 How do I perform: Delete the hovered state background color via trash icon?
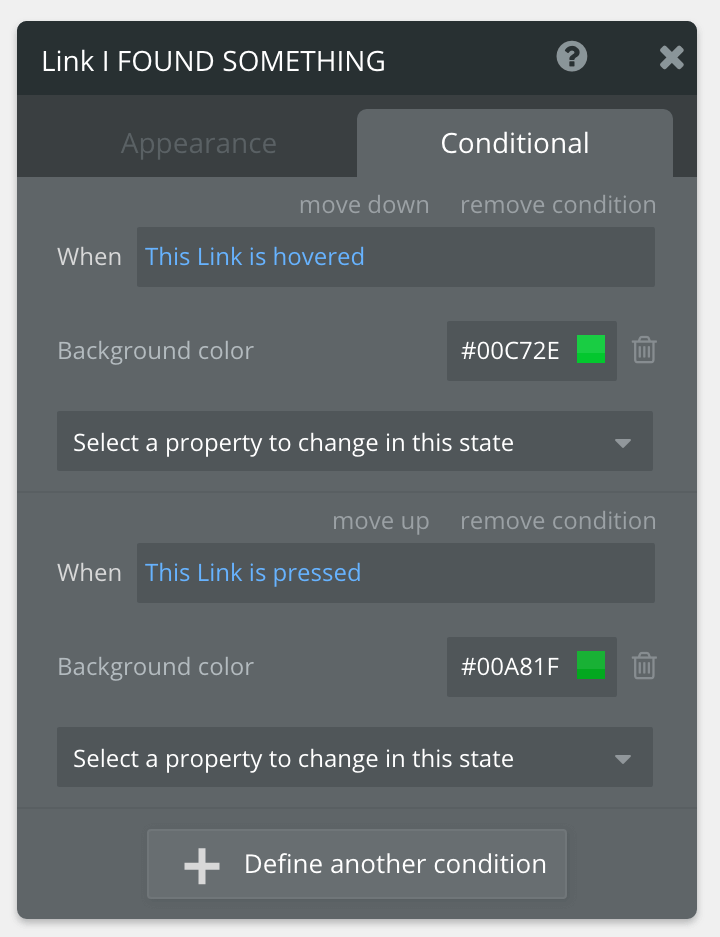(644, 350)
